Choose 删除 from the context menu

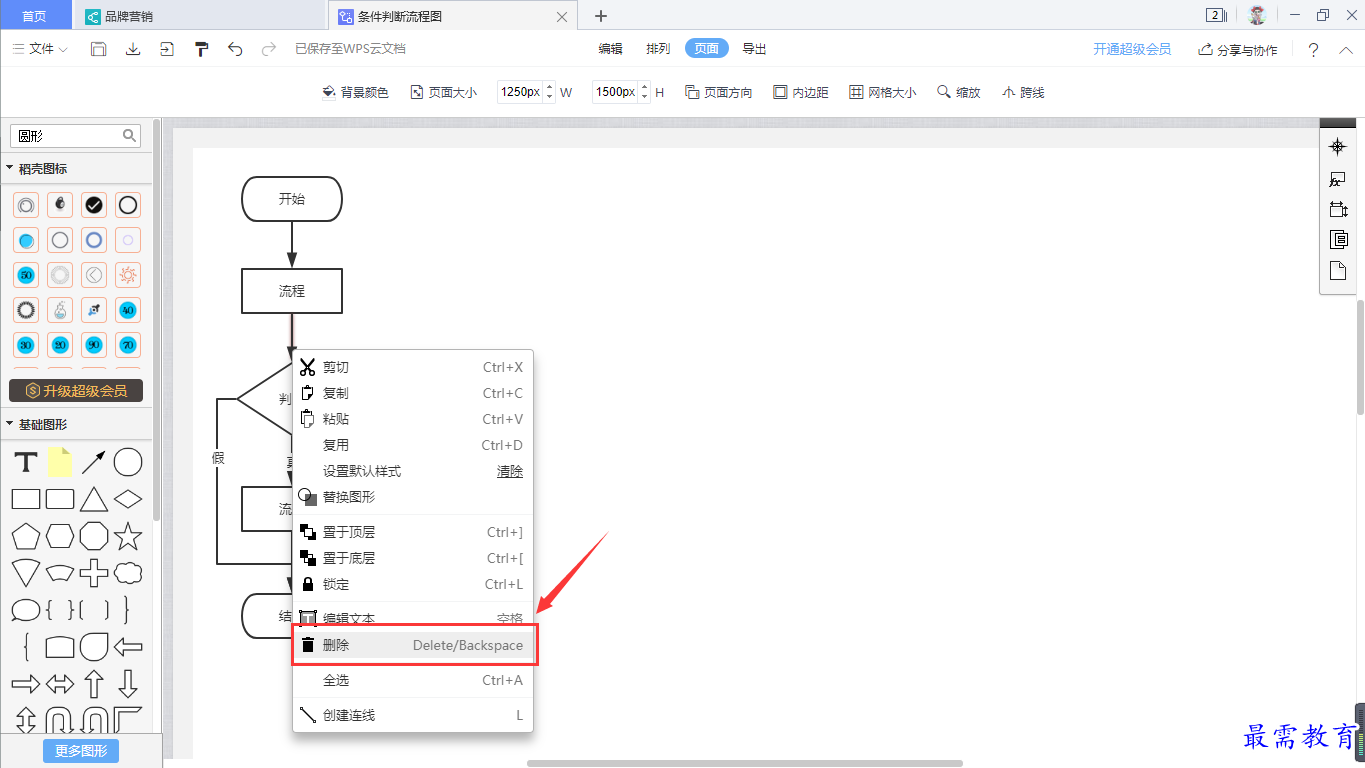[x=413, y=645]
